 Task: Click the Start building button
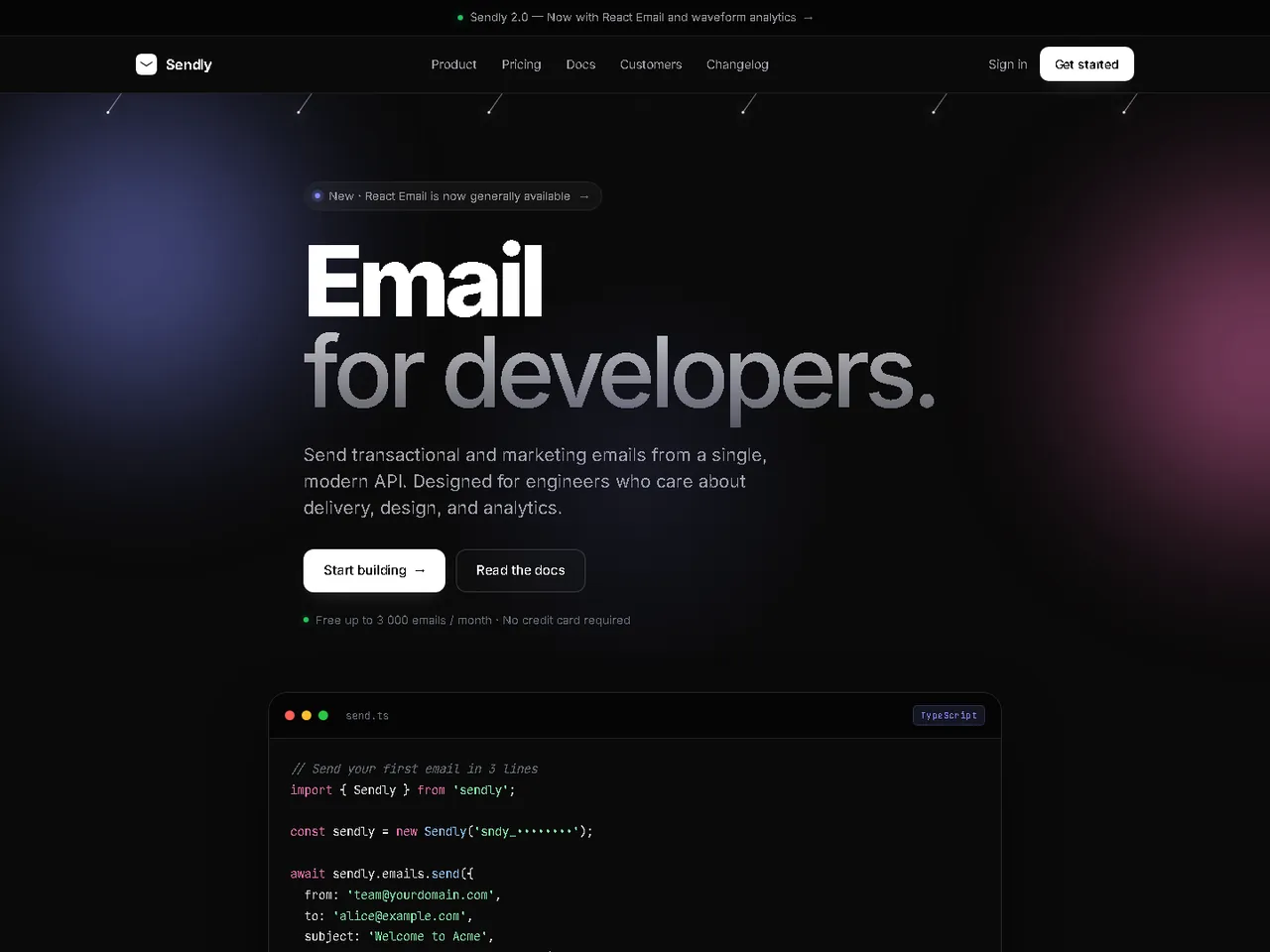(x=374, y=570)
